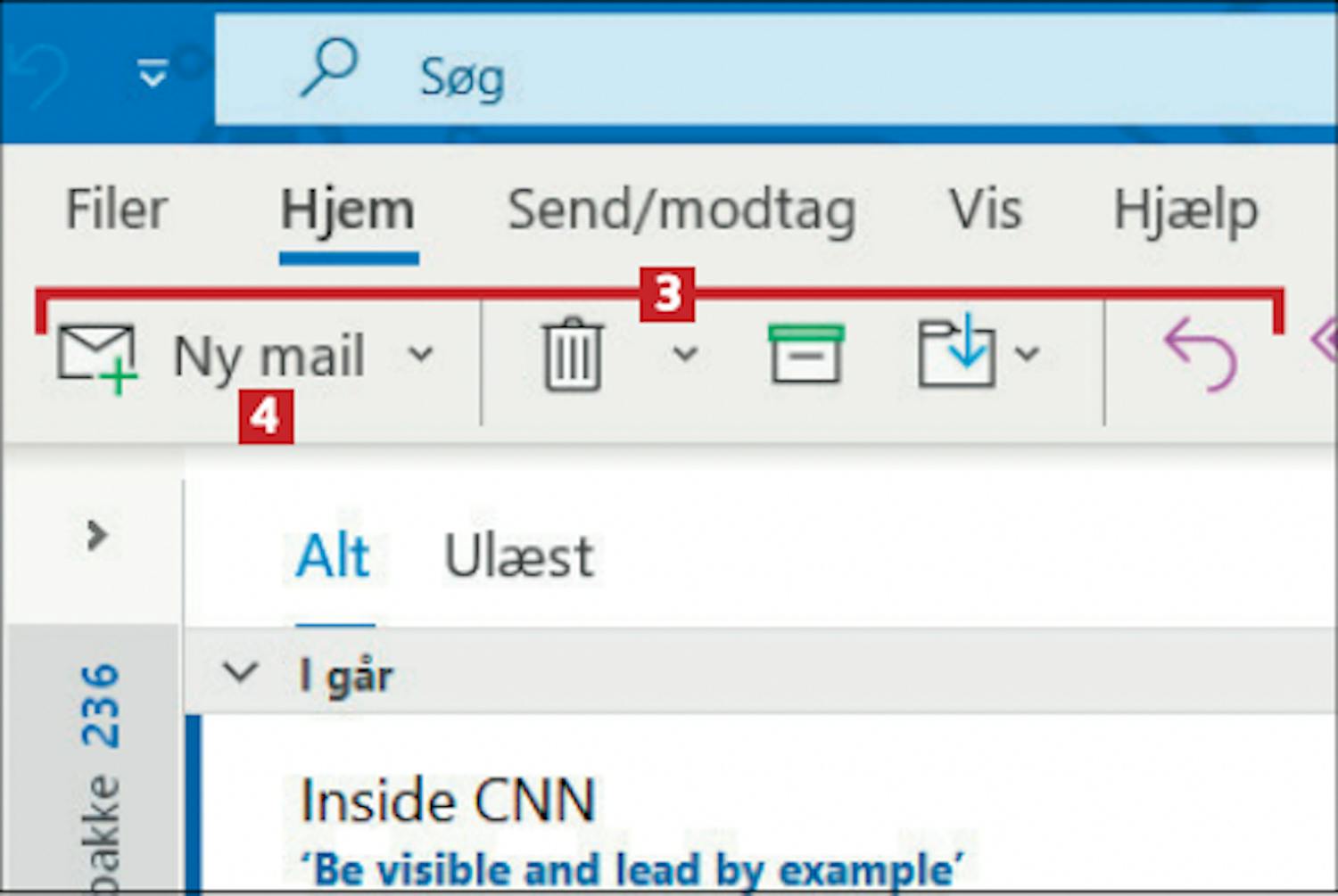Click the magnifying glass search icon
Viewport: 1338px width, 896px height.
329,67
